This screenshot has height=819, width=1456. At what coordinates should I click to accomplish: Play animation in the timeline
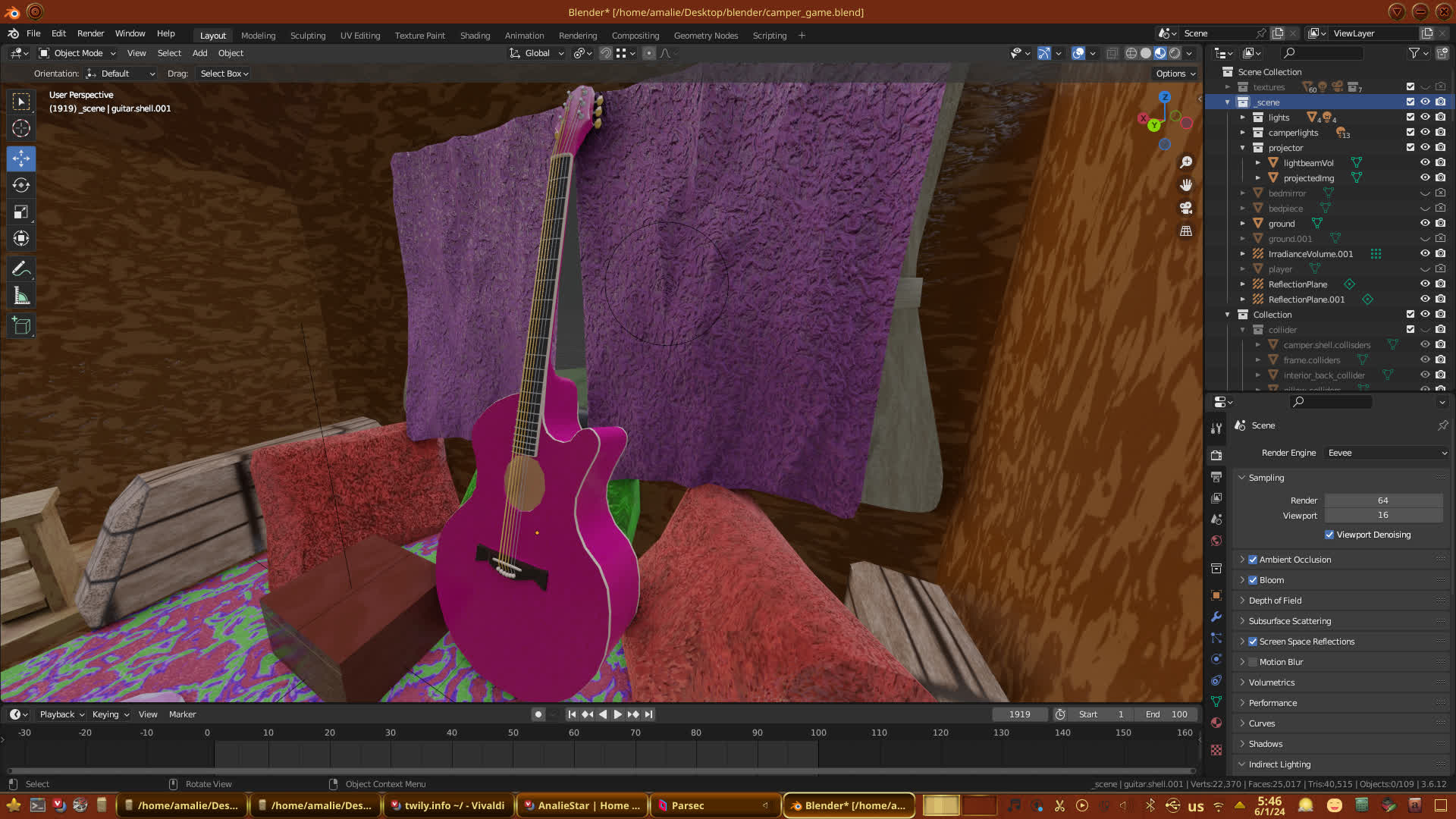(x=617, y=714)
